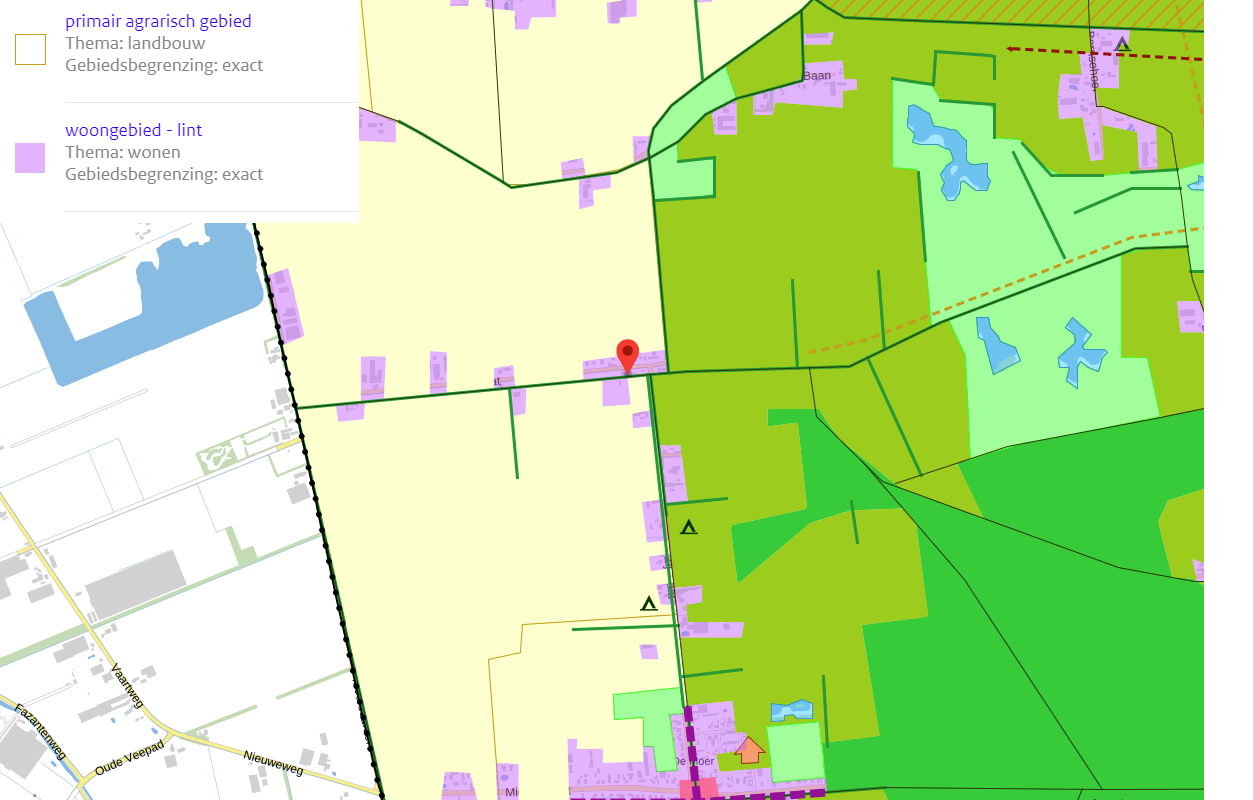
Task: Click the purple woongebied - lint swatch
Action: pyautogui.click(x=30, y=158)
